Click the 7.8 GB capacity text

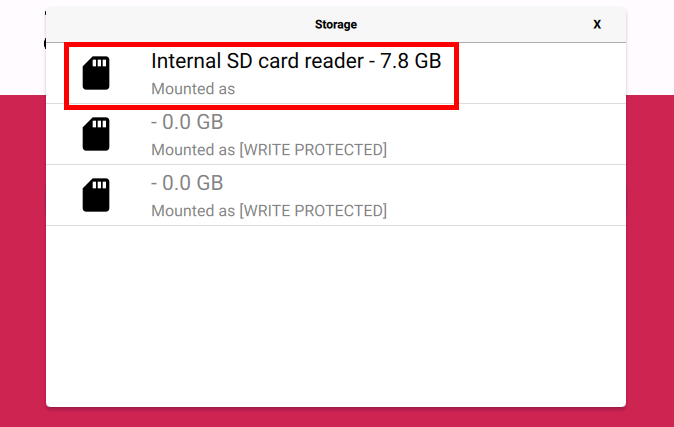pos(410,60)
